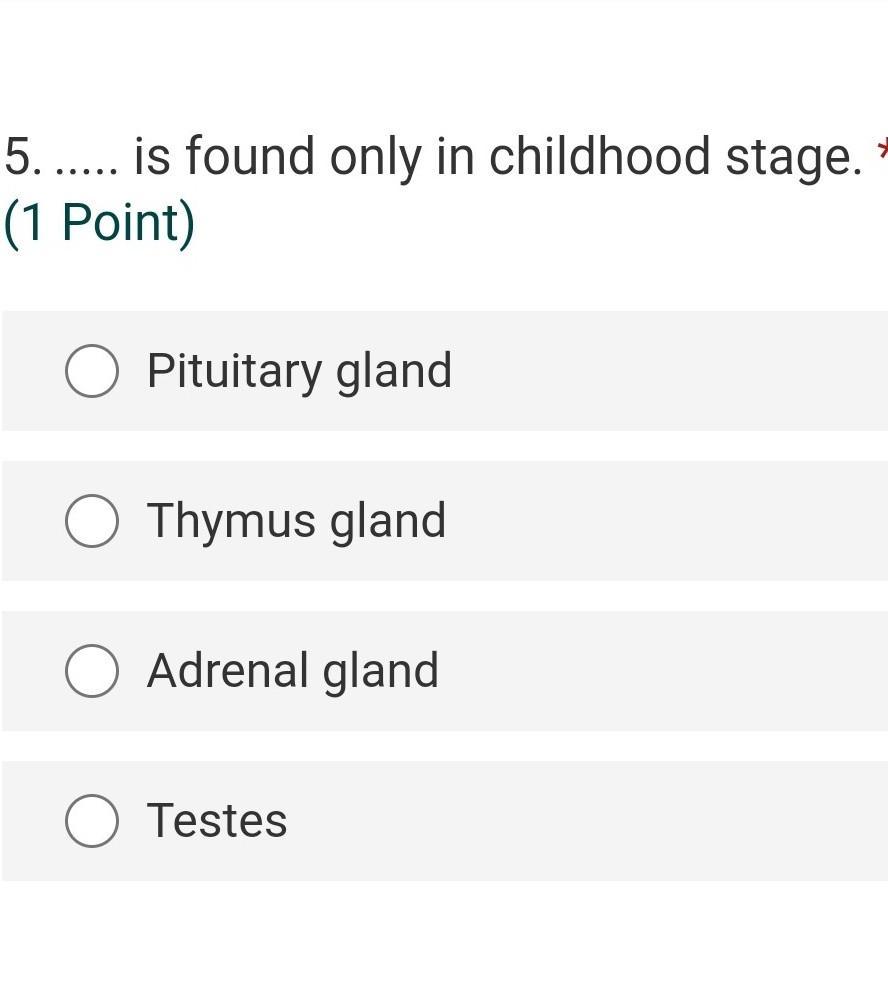The height and width of the screenshot is (1007, 888).
Task: Click the blank dots in the question
Action: tap(88, 170)
